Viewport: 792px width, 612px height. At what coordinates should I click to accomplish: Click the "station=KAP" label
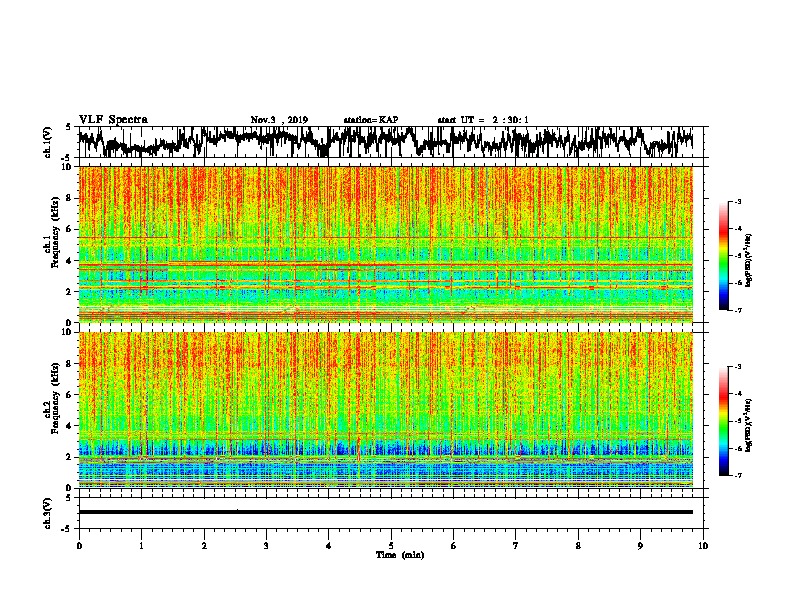click(371, 120)
